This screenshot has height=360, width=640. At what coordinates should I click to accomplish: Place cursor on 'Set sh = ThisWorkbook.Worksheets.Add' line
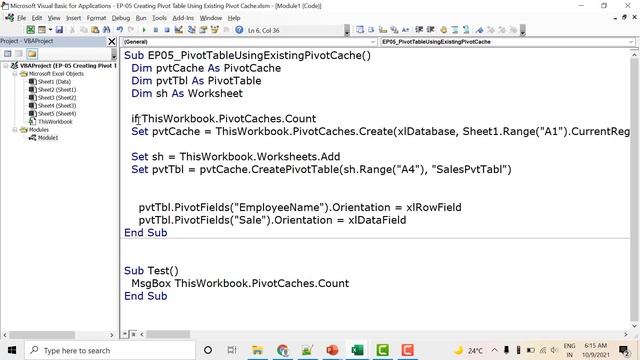tap(236, 157)
